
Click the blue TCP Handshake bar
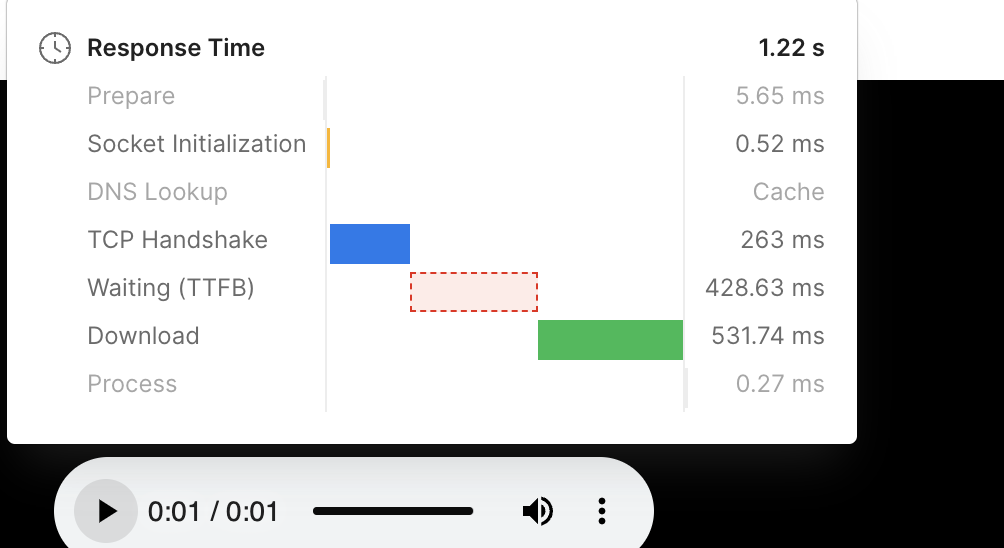tap(370, 244)
